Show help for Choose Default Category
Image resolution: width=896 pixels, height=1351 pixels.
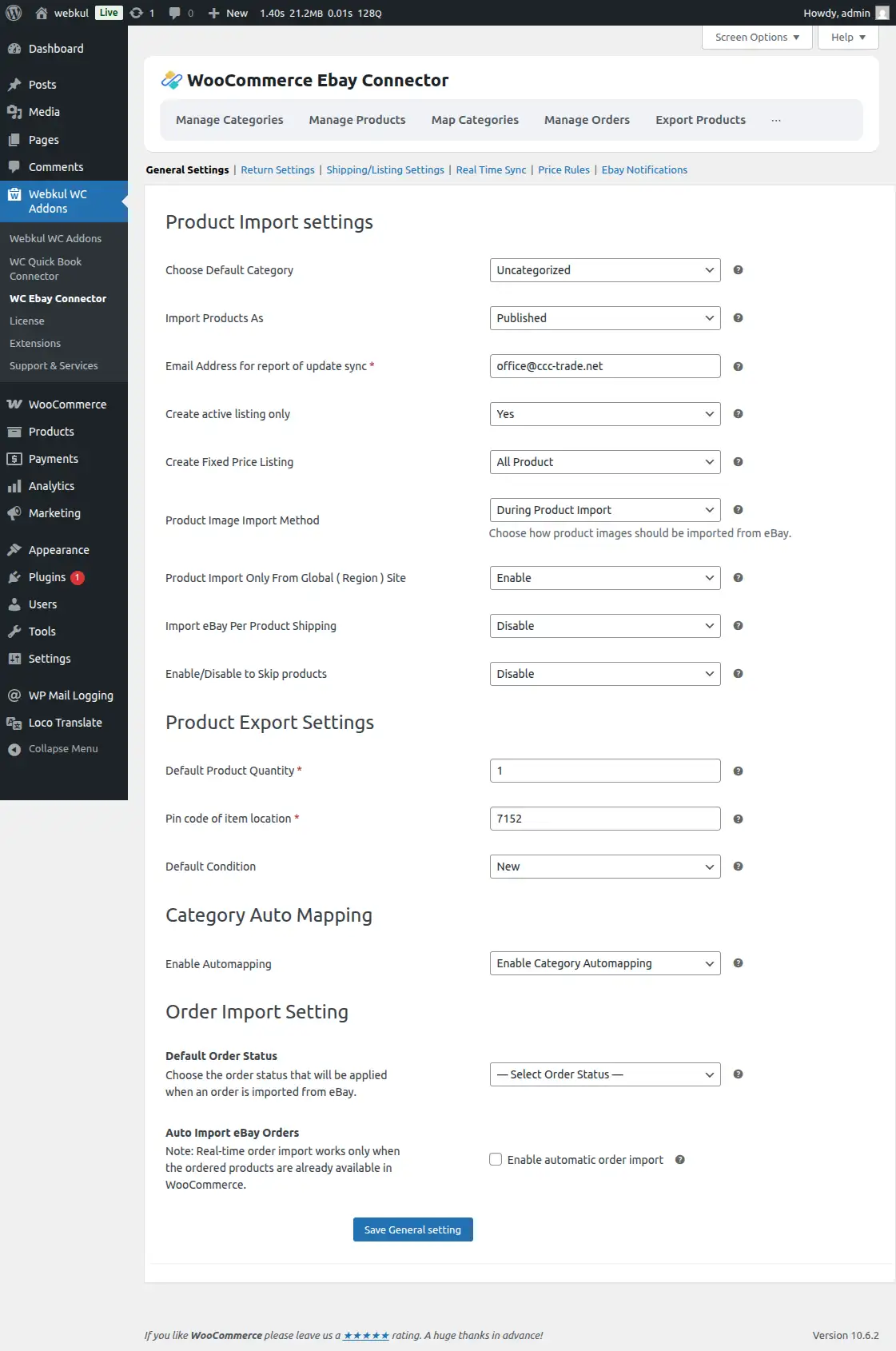click(x=738, y=270)
